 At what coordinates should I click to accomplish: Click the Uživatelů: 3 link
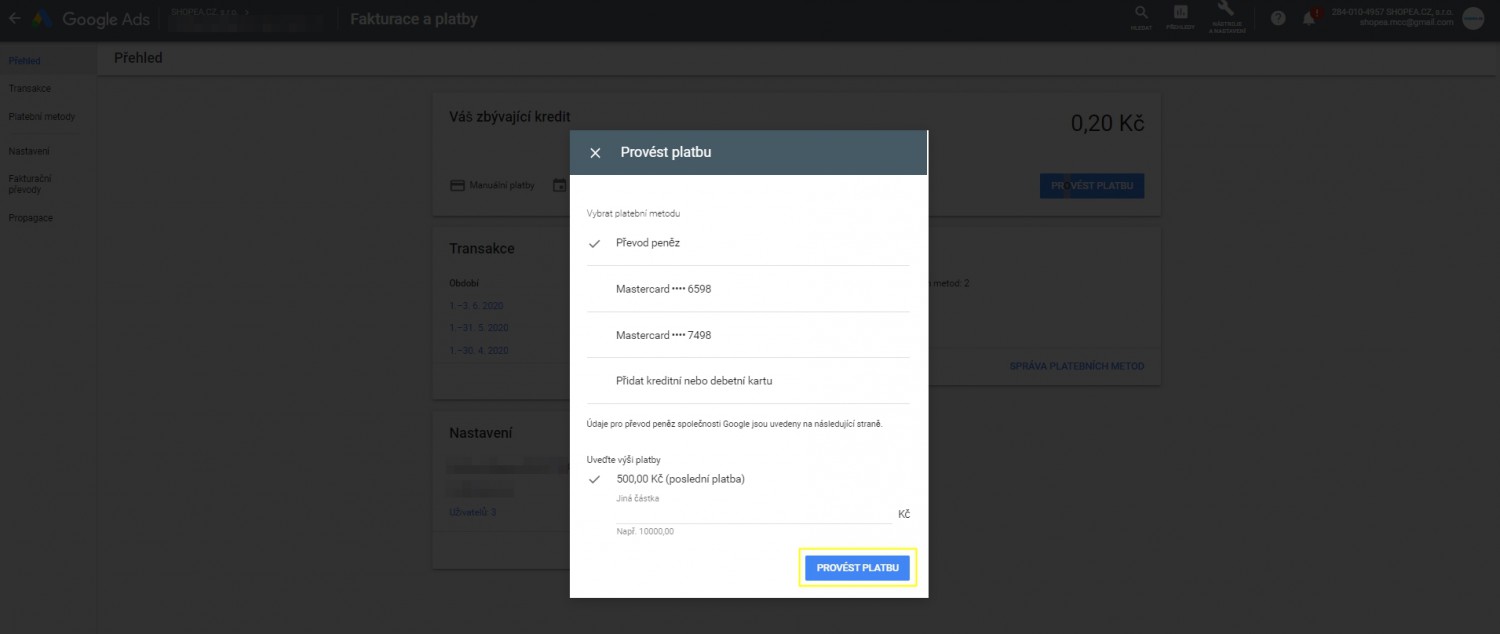pos(473,513)
